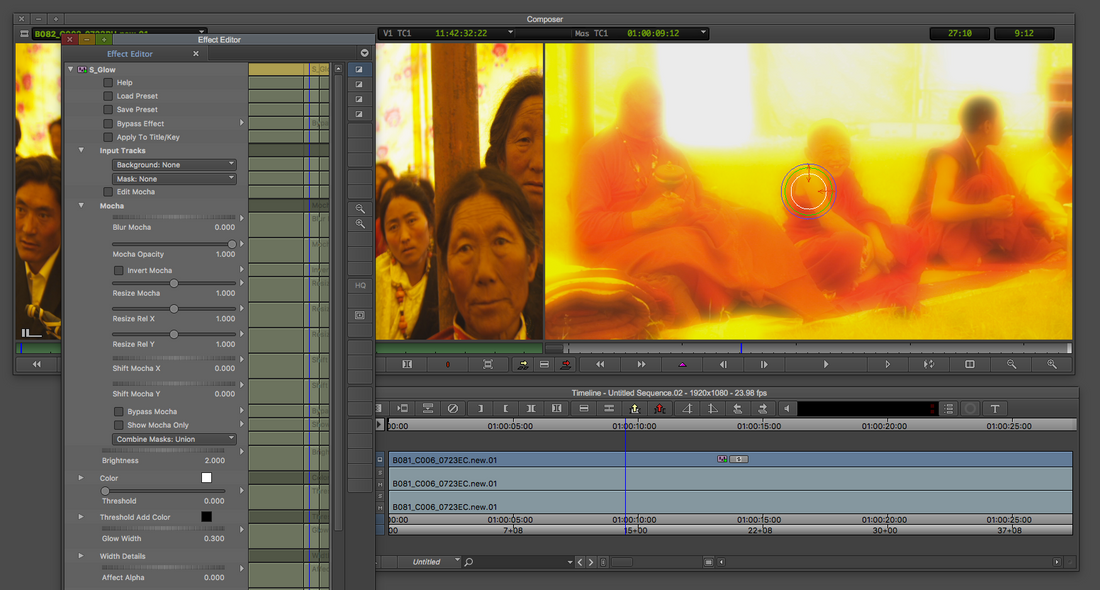
Task: Enable the Bypass Effect checkbox
Action: coord(108,124)
